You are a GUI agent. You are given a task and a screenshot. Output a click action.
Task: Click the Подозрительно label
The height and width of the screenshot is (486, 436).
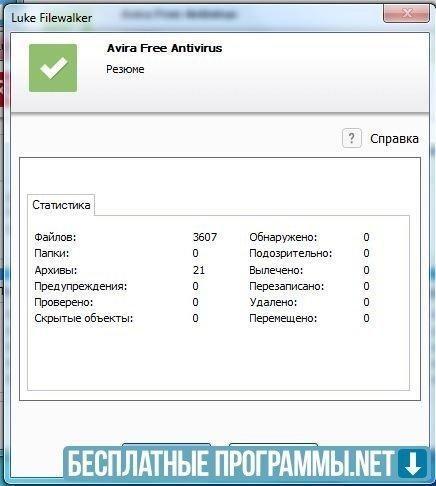tap(291, 253)
